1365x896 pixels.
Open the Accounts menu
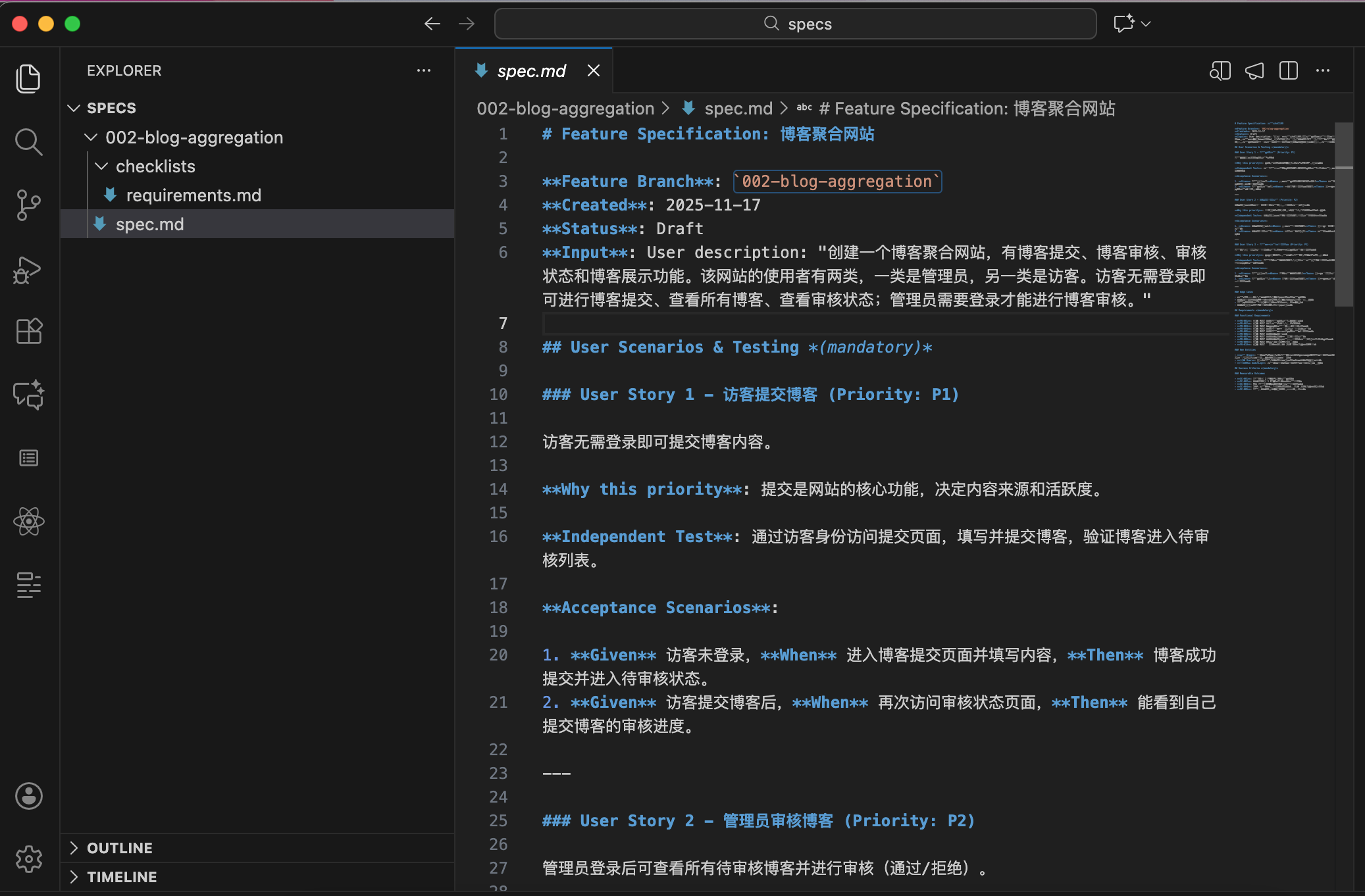28,796
